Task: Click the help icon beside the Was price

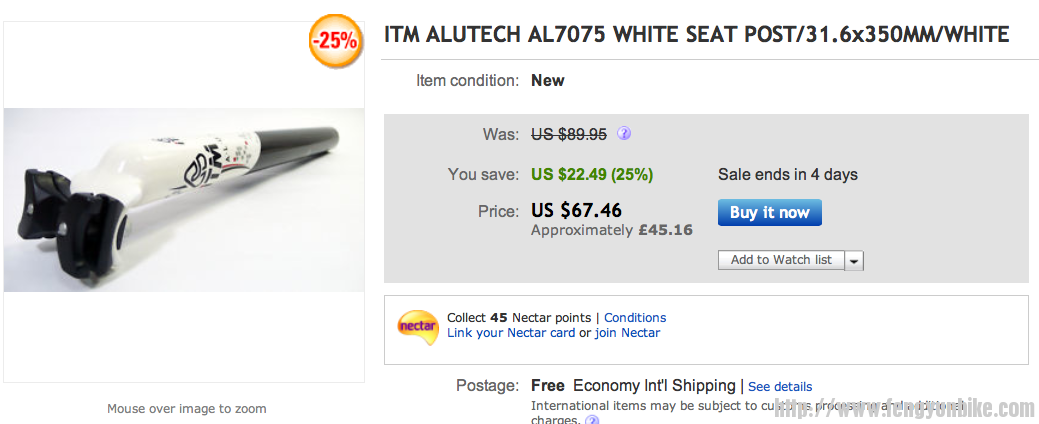Action: pyautogui.click(x=624, y=133)
